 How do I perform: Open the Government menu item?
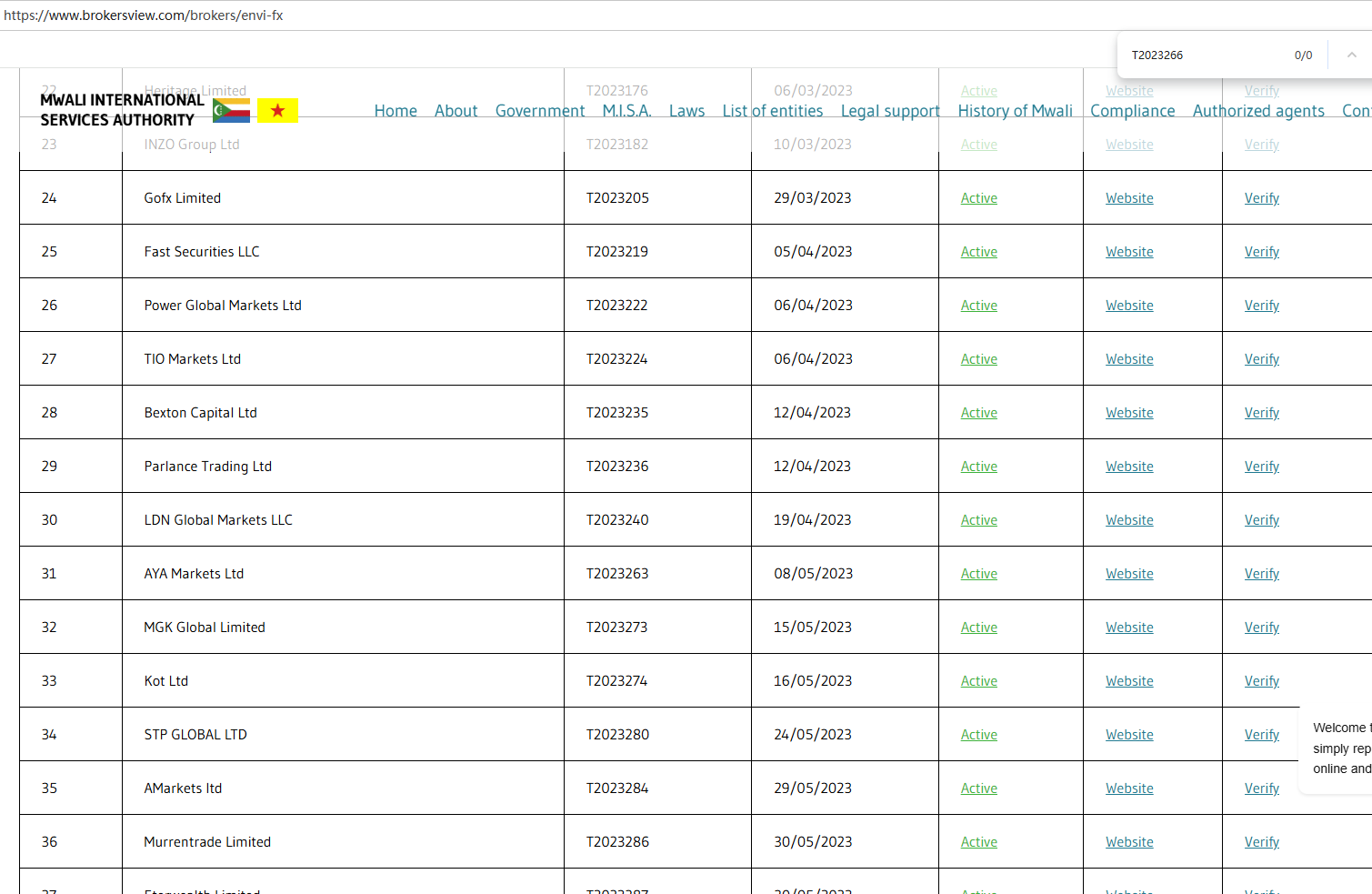539,111
